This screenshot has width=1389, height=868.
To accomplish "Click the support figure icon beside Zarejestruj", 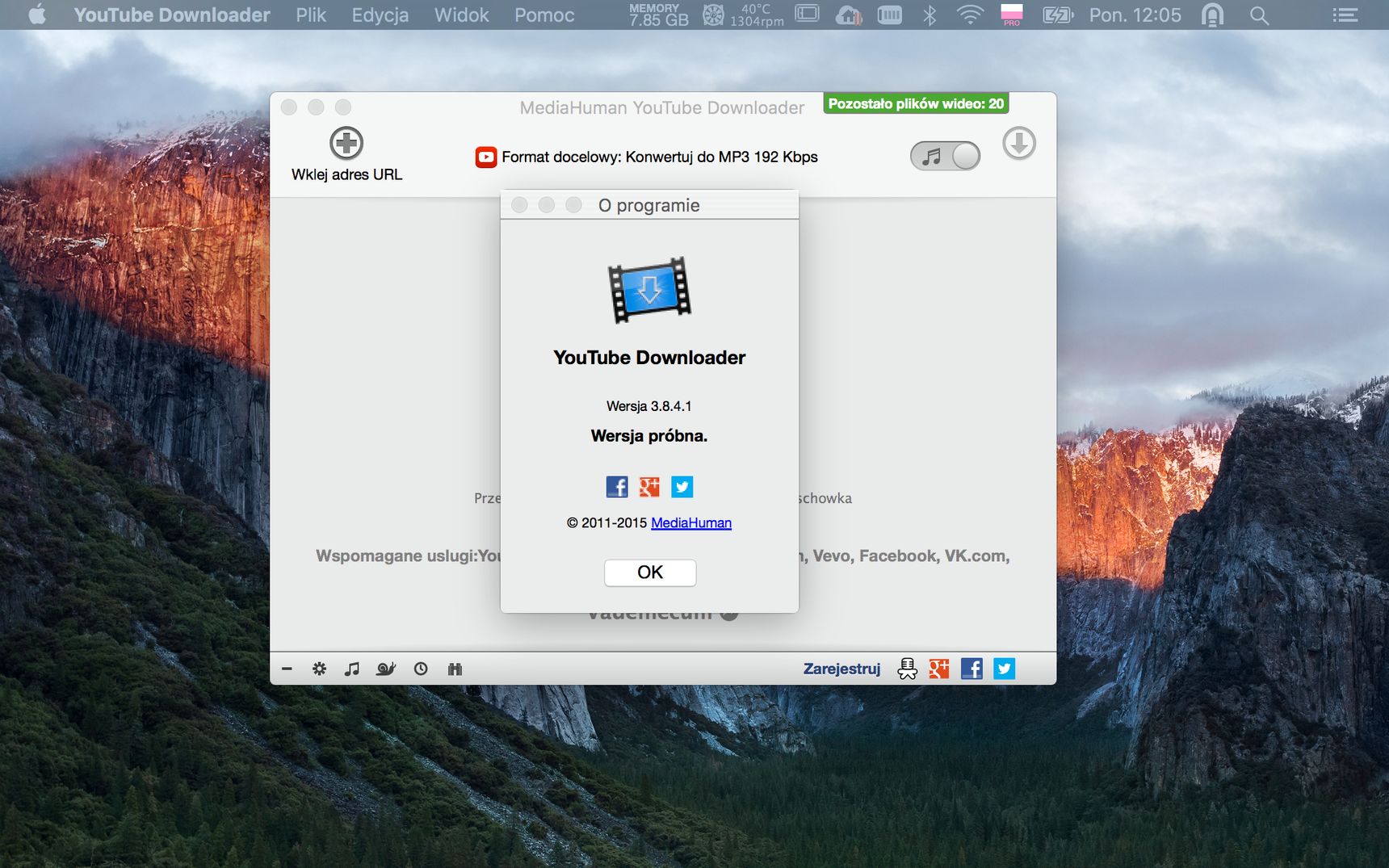I will (907, 669).
